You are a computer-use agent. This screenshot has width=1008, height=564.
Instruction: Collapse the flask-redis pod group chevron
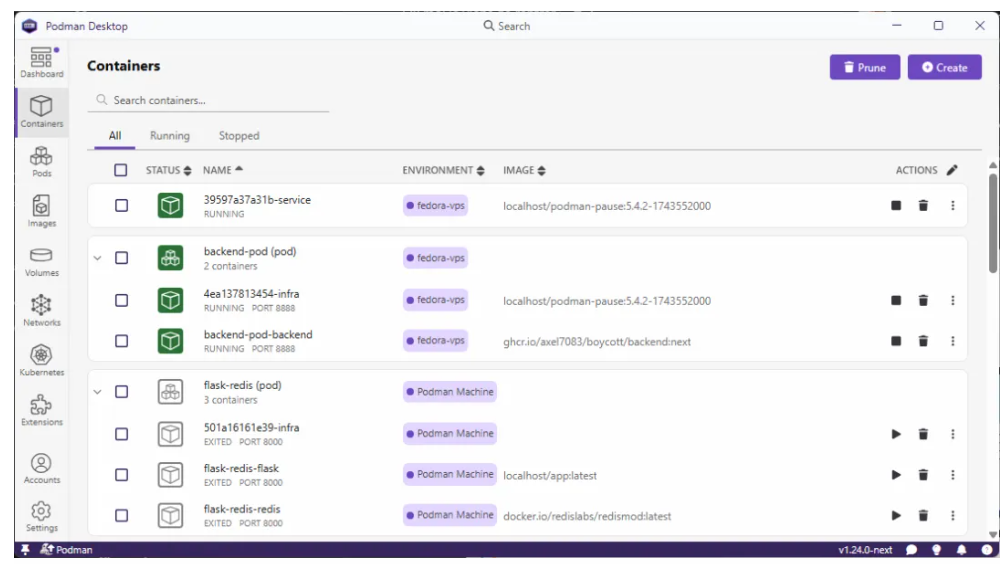98,392
